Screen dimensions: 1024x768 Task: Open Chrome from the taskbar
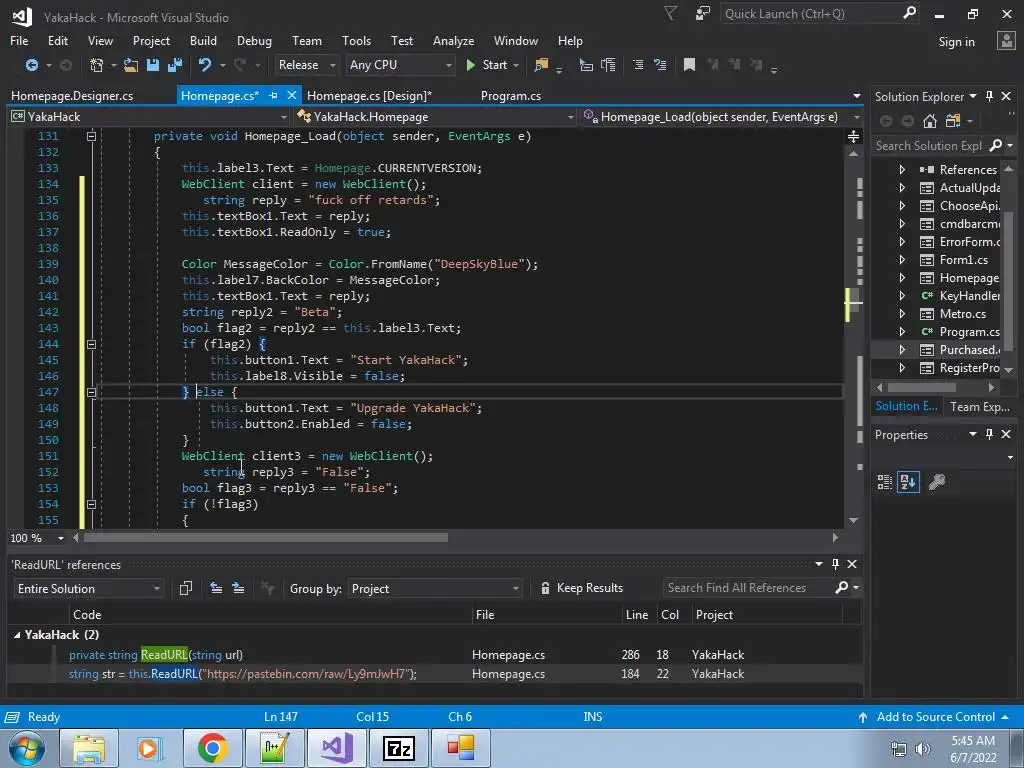[212, 748]
